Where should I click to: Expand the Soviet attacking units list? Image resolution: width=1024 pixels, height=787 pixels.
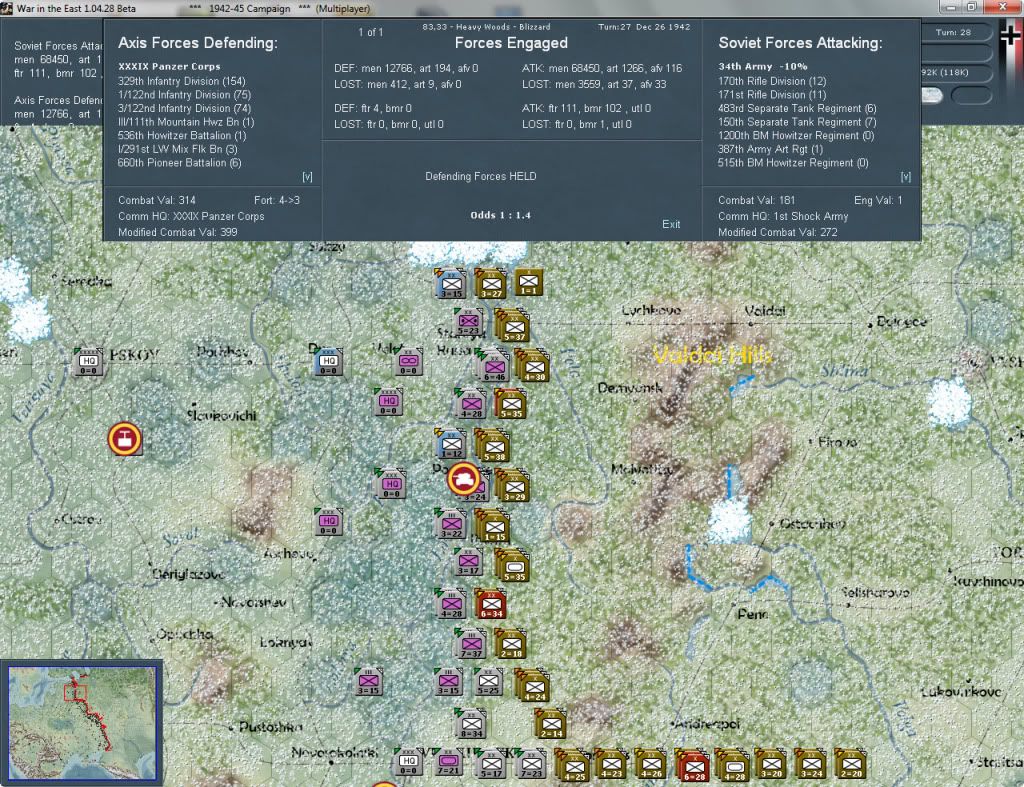point(905,177)
